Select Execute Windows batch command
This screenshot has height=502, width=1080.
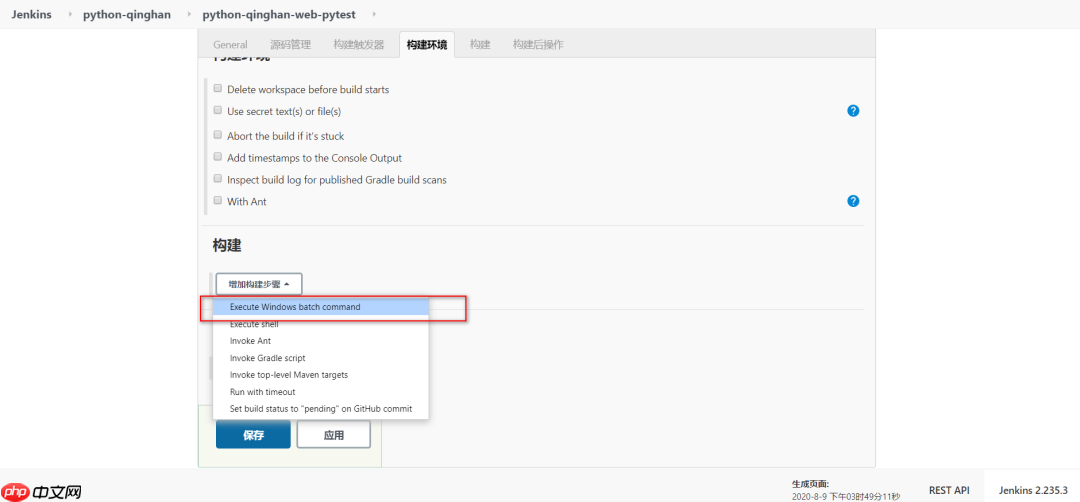click(x=295, y=307)
